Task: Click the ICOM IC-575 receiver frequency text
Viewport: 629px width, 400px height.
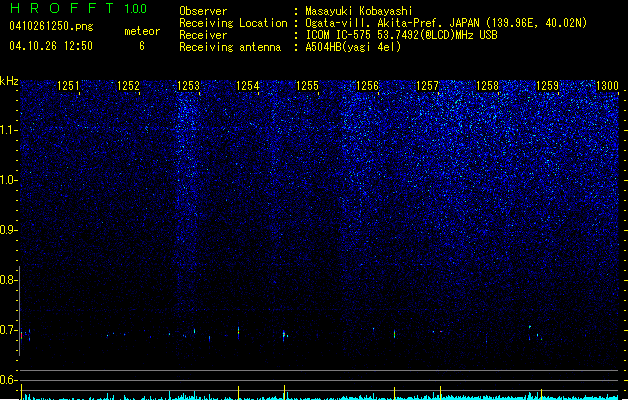Action: pos(402,35)
